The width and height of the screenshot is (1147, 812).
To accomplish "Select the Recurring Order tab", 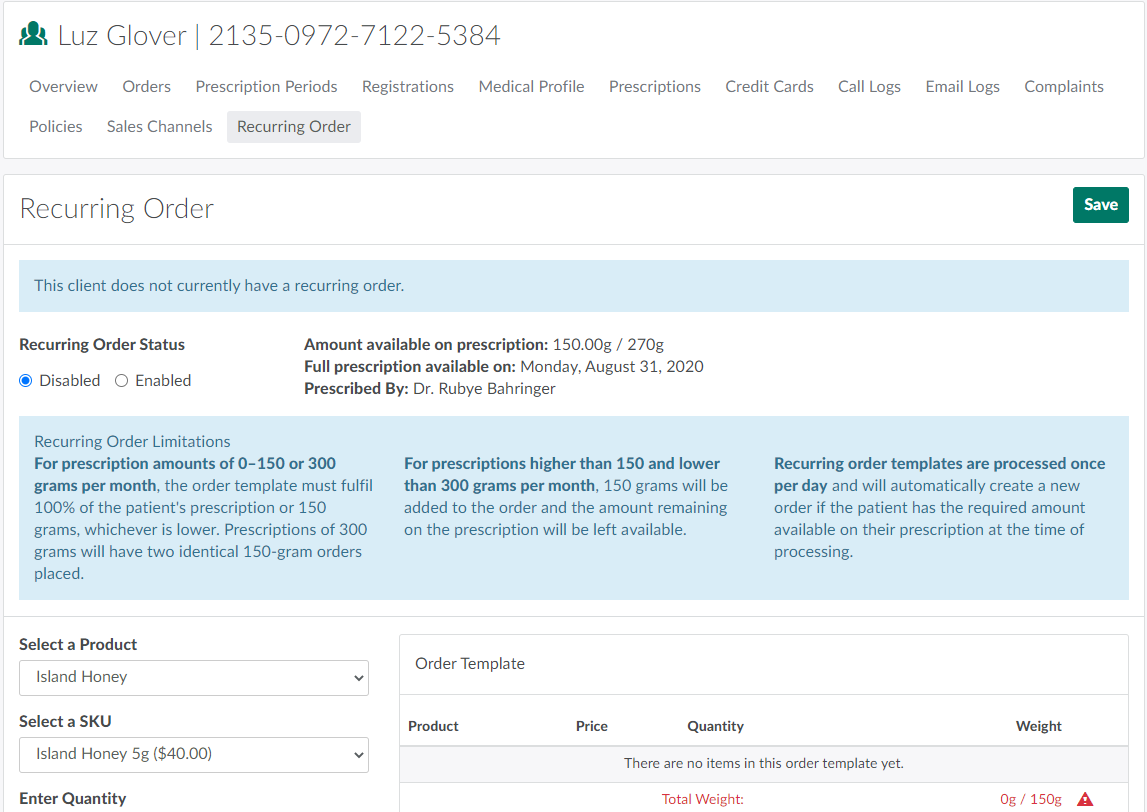I will (x=294, y=127).
